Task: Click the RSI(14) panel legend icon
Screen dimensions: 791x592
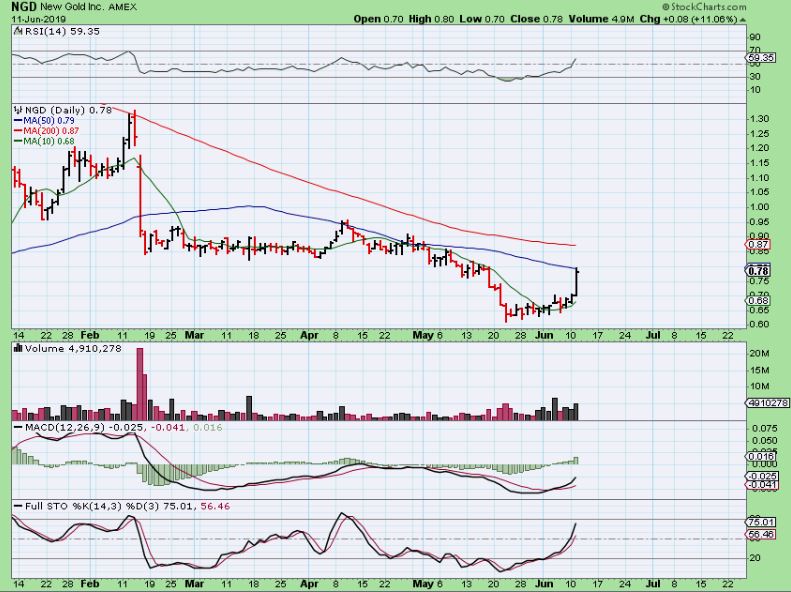Action: pos(15,31)
